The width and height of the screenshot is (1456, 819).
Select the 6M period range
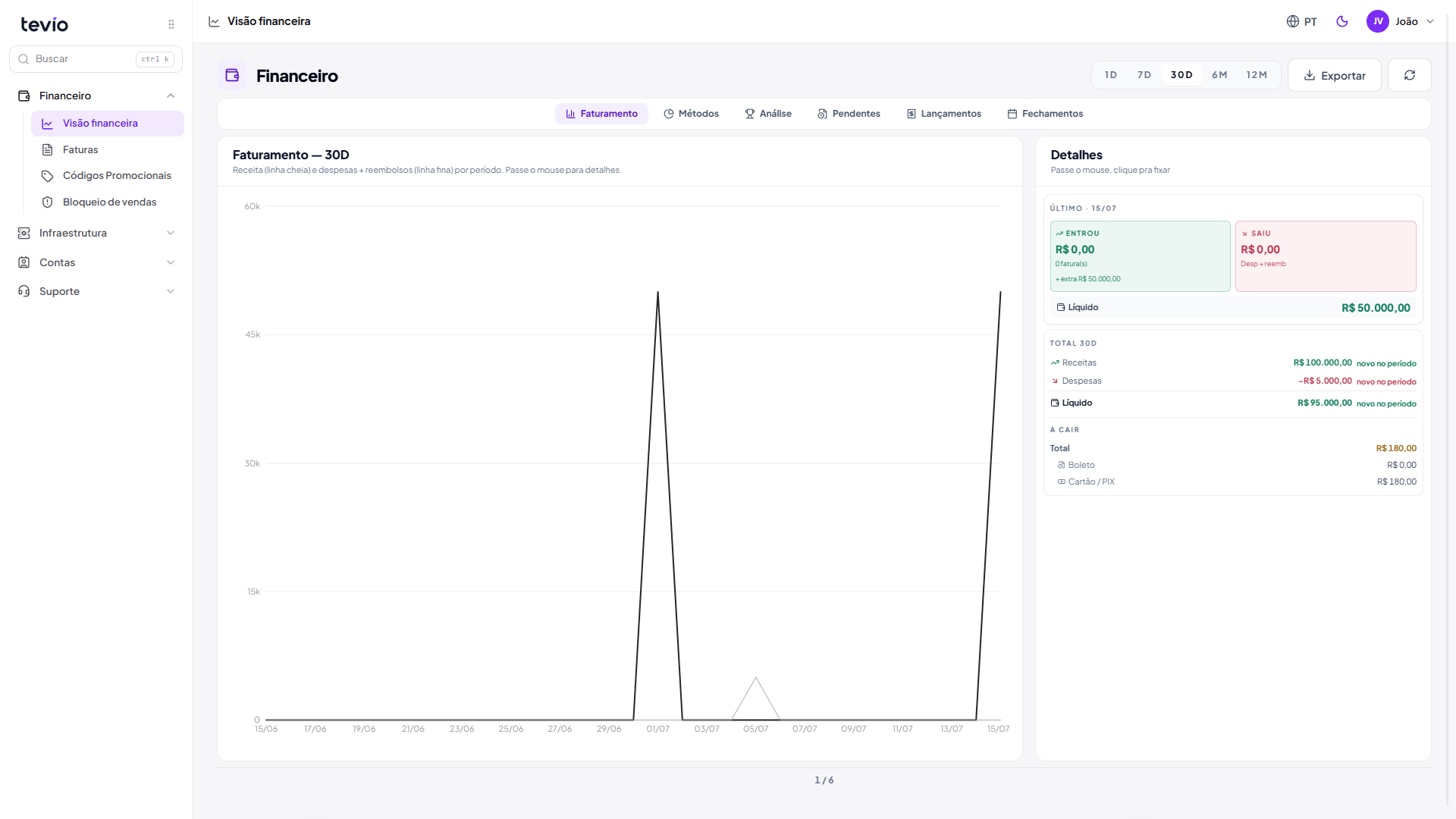[x=1219, y=75]
